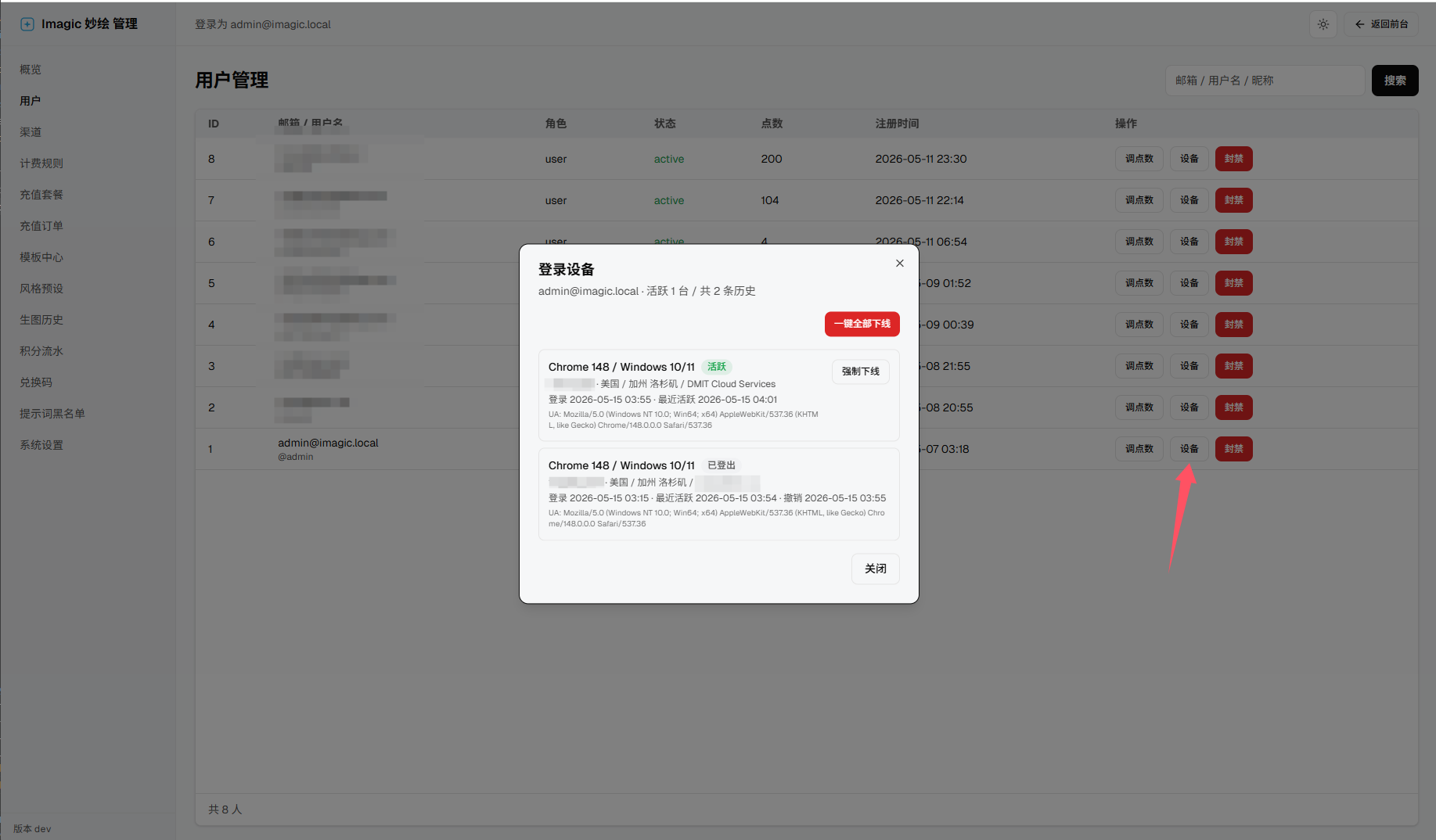Open 提示词黑名单 in the sidebar
This screenshot has width=1436, height=840.
[x=52, y=414]
